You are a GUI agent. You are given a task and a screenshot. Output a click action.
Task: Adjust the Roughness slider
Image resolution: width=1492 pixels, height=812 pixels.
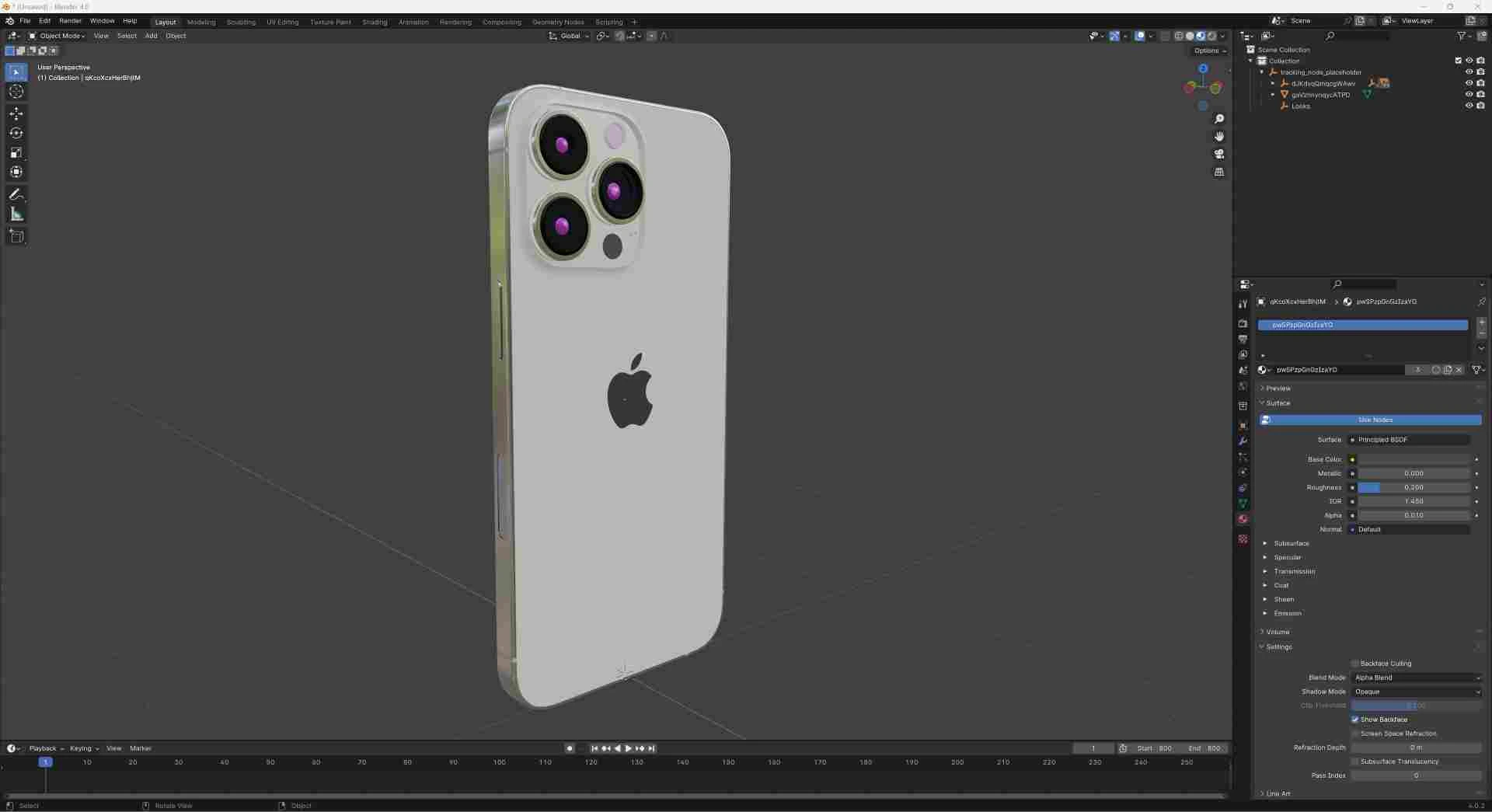(x=1414, y=487)
